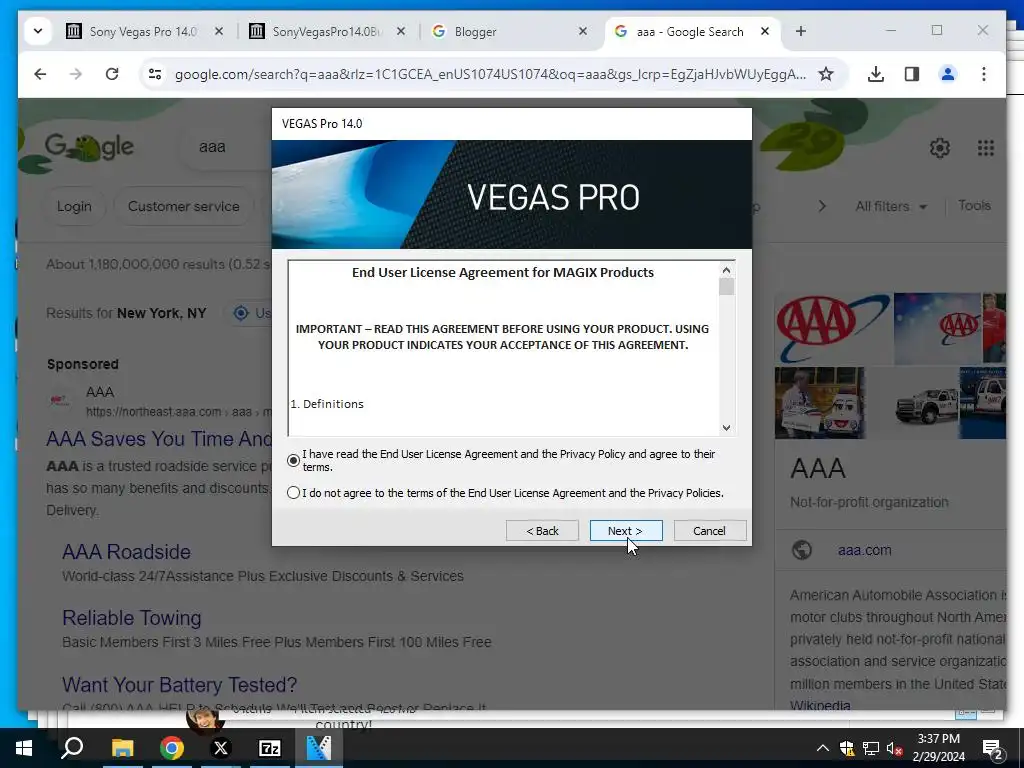
Task: Cancel the VEGAS Pro installation
Action: coord(709,531)
